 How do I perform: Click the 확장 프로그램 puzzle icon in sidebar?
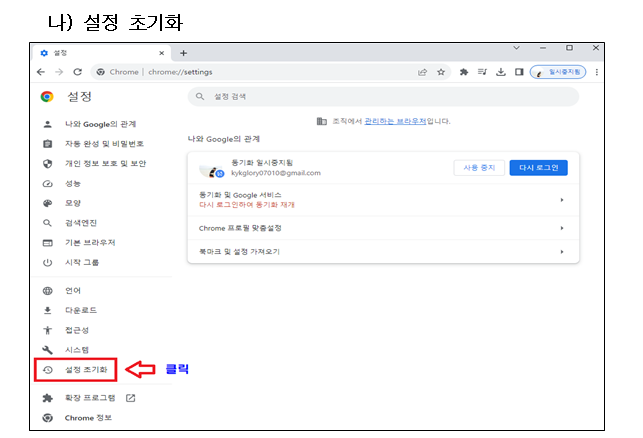48,398
